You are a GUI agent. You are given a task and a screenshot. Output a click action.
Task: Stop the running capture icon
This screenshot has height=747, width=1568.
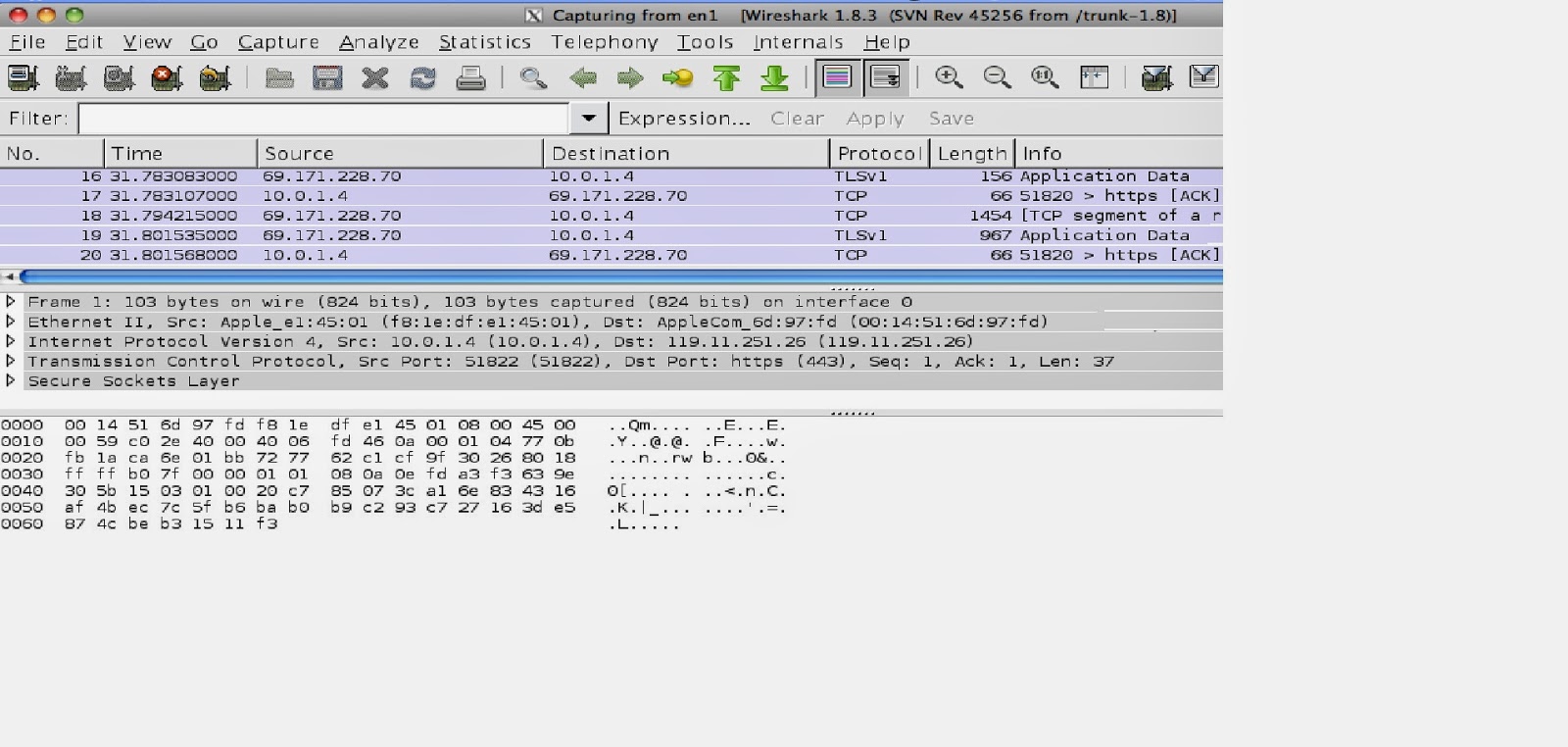[x=167, y=77]
